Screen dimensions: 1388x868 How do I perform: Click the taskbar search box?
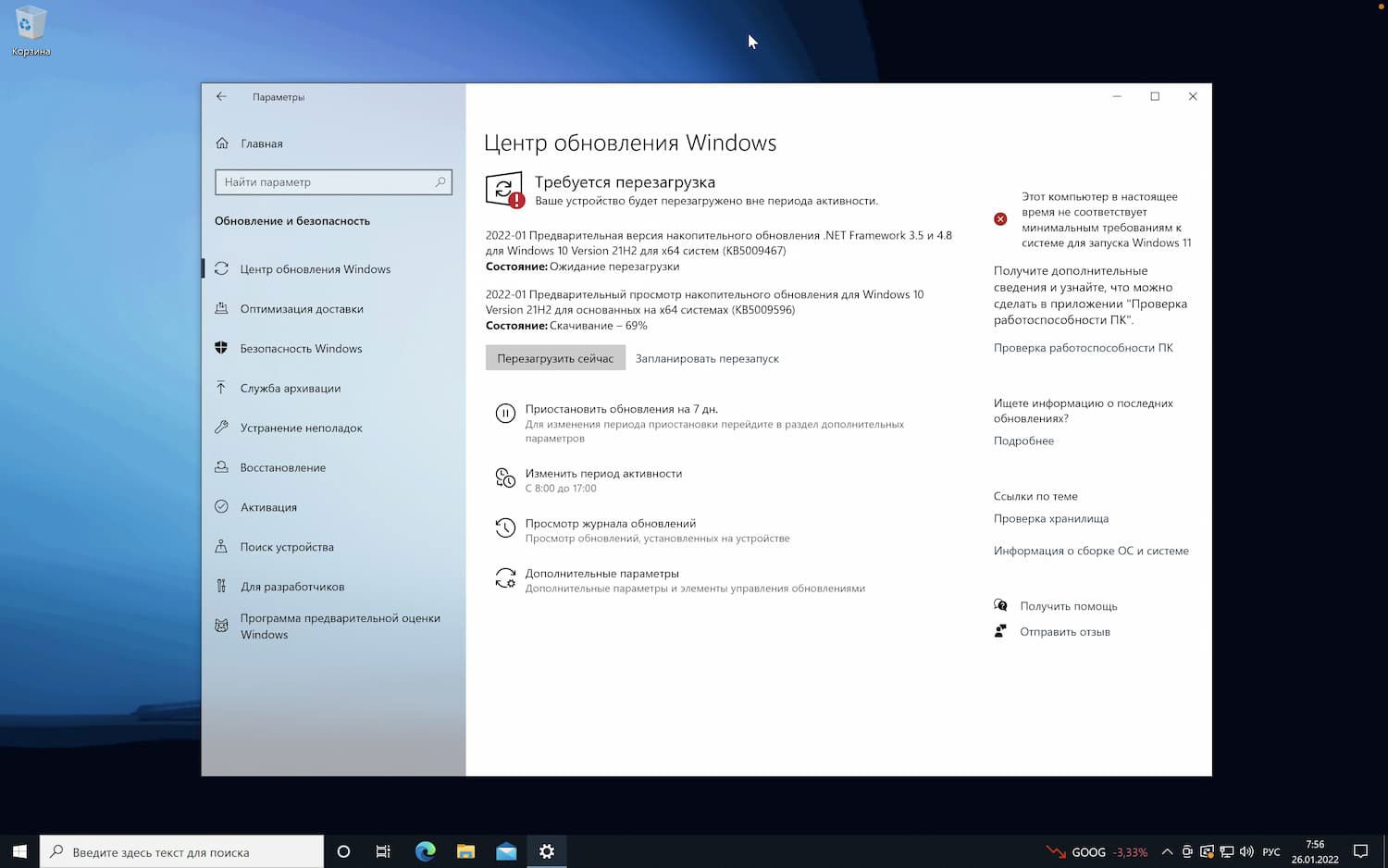tap(182, 851)
